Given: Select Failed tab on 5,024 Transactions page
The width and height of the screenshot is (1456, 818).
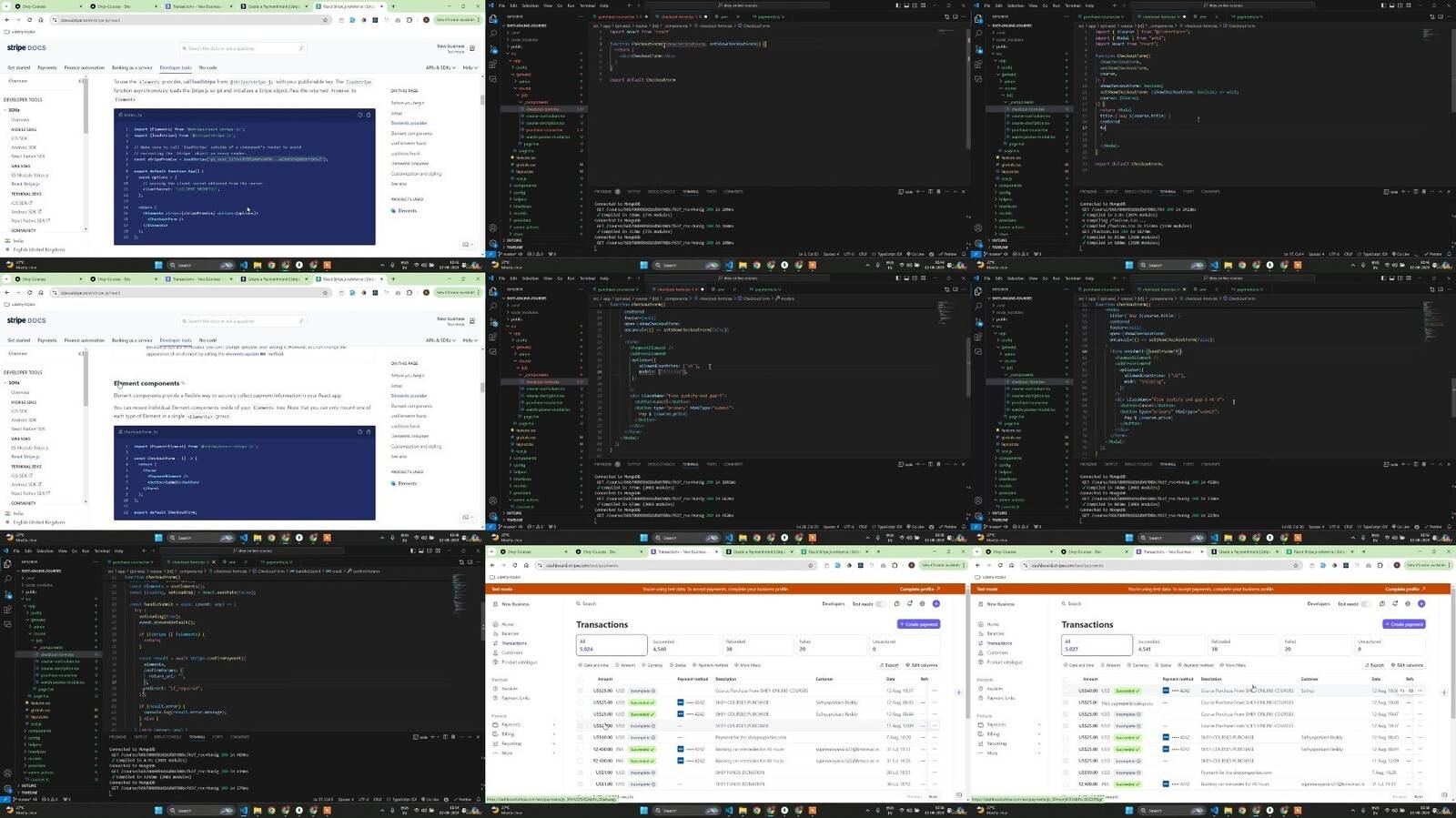Looking at the screenshot, I should pyautogui.click(x=830, y=645).
